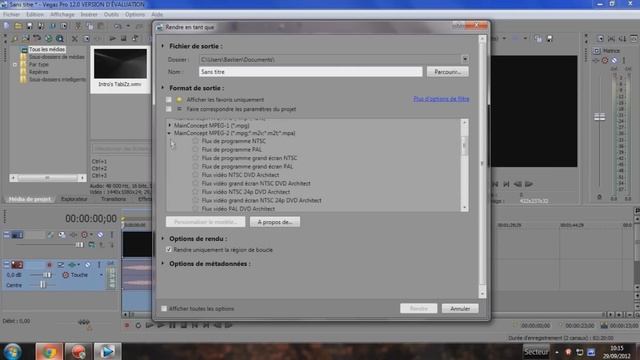This screenshot has width=640, height=360.
Task: Arm audio track 2 for recording
Action: 49,265
